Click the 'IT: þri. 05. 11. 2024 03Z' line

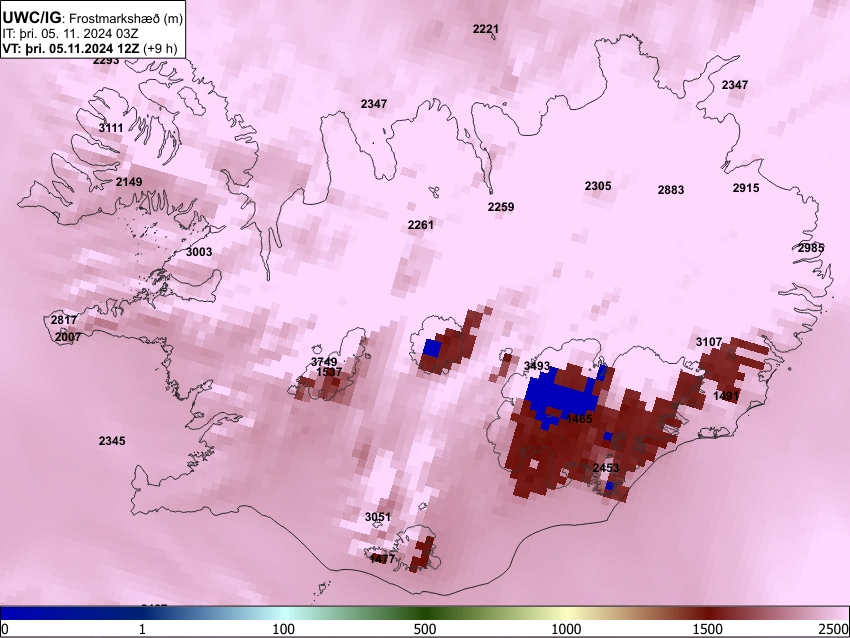click(70, 34)
